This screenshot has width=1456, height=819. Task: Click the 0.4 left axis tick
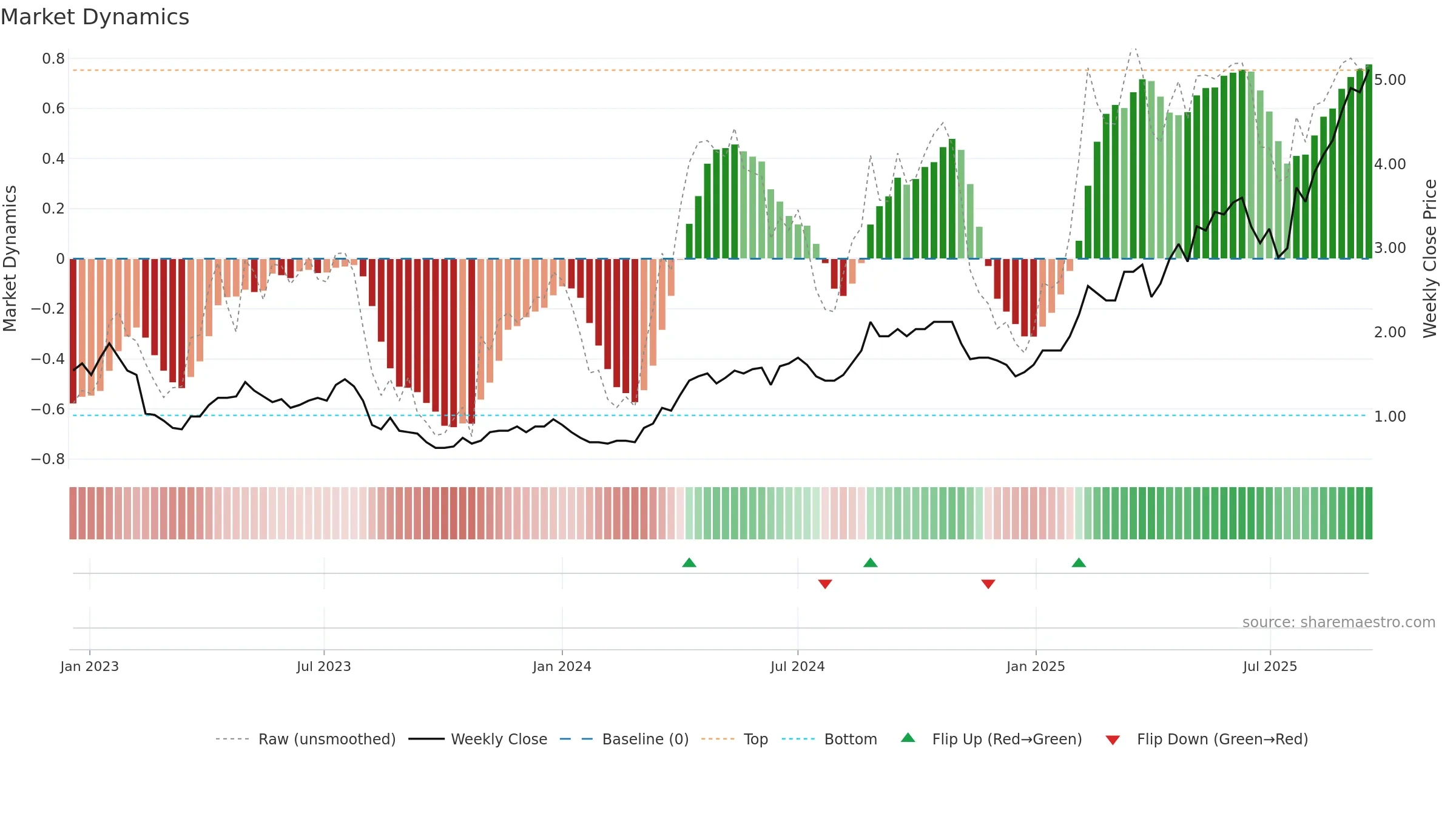click(x=53, y=159)
